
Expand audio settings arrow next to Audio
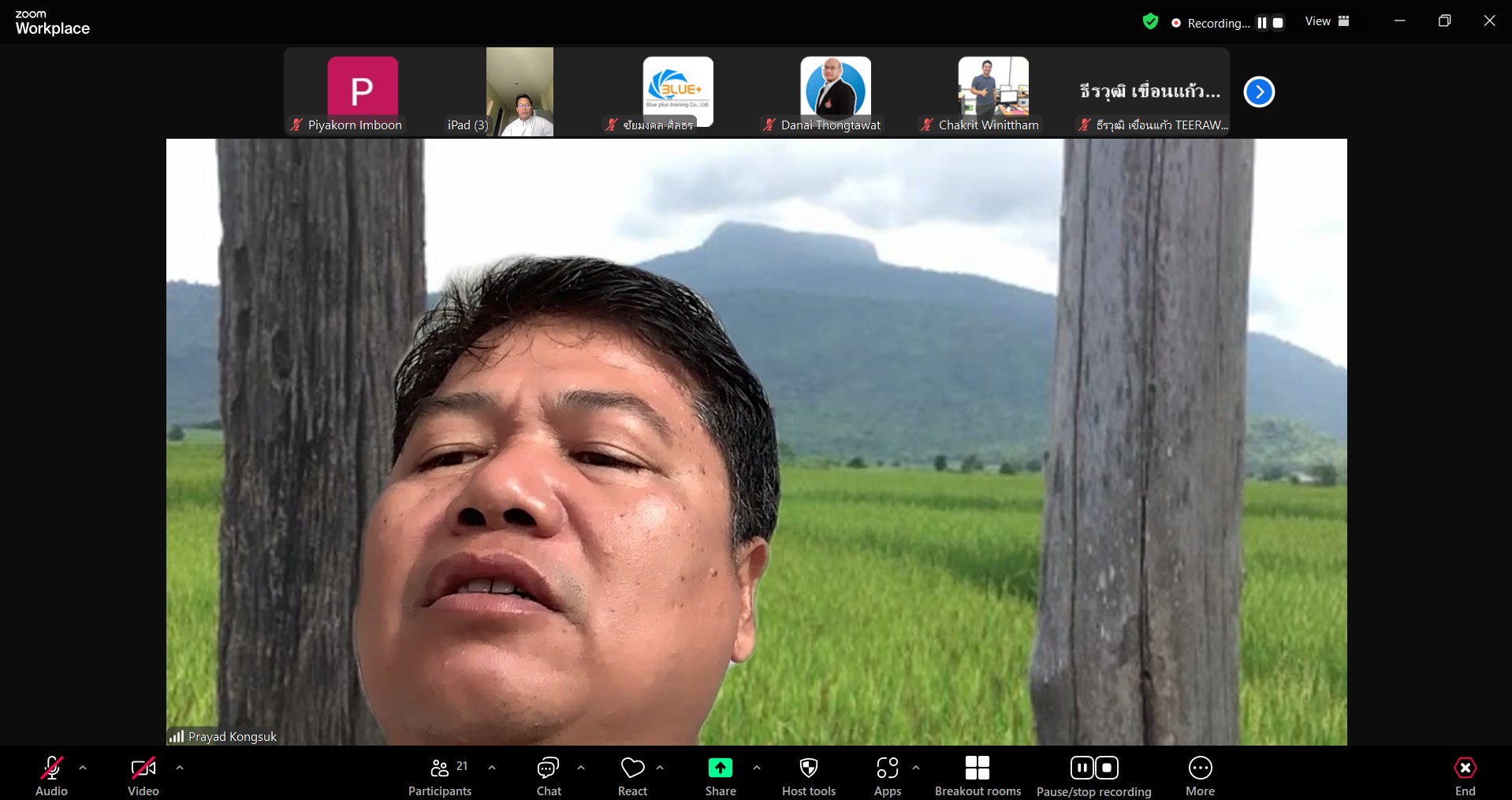point(83,768)
